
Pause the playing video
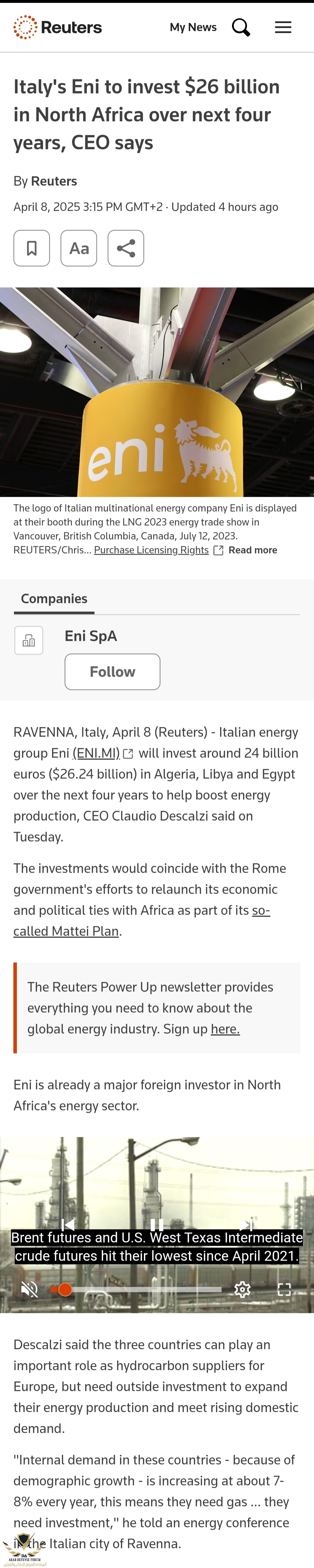coord(156,1224)
